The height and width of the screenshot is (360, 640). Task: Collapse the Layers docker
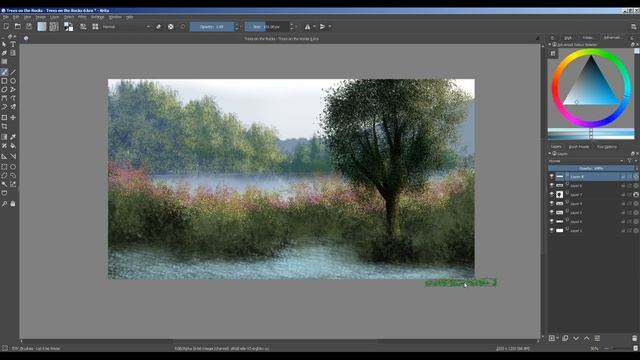pos(549,153)
